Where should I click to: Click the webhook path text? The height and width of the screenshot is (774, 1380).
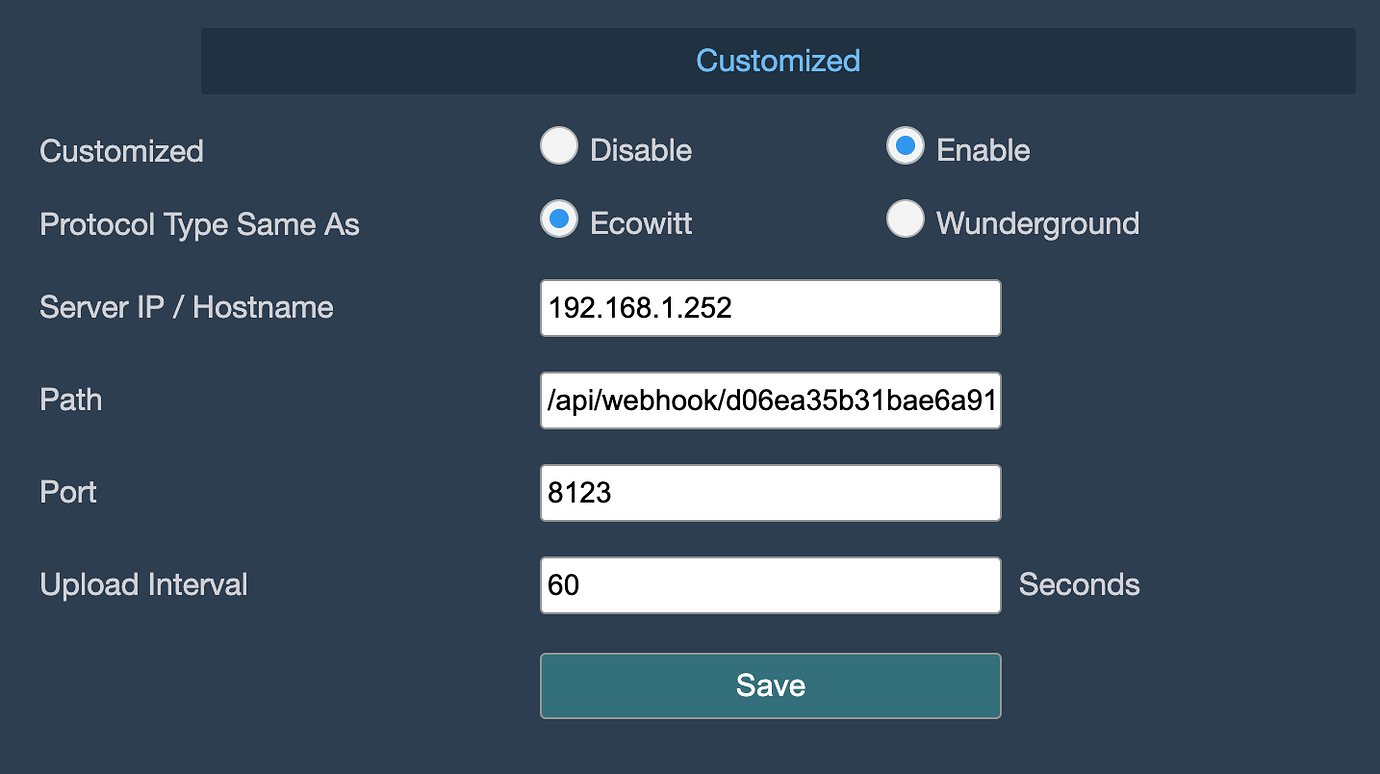[x=770, y=400]
